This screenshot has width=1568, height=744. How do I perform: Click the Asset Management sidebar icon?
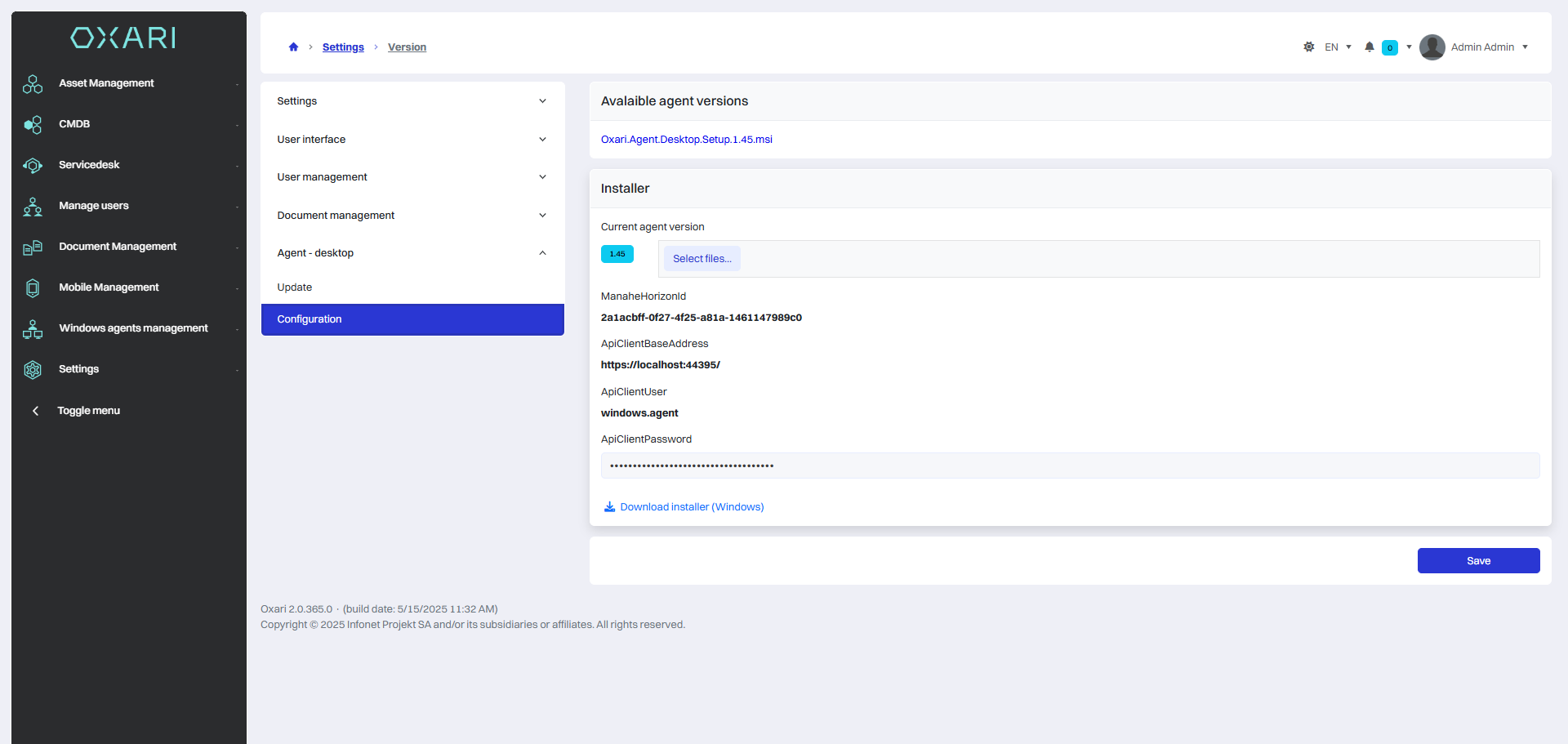[33, 84]
